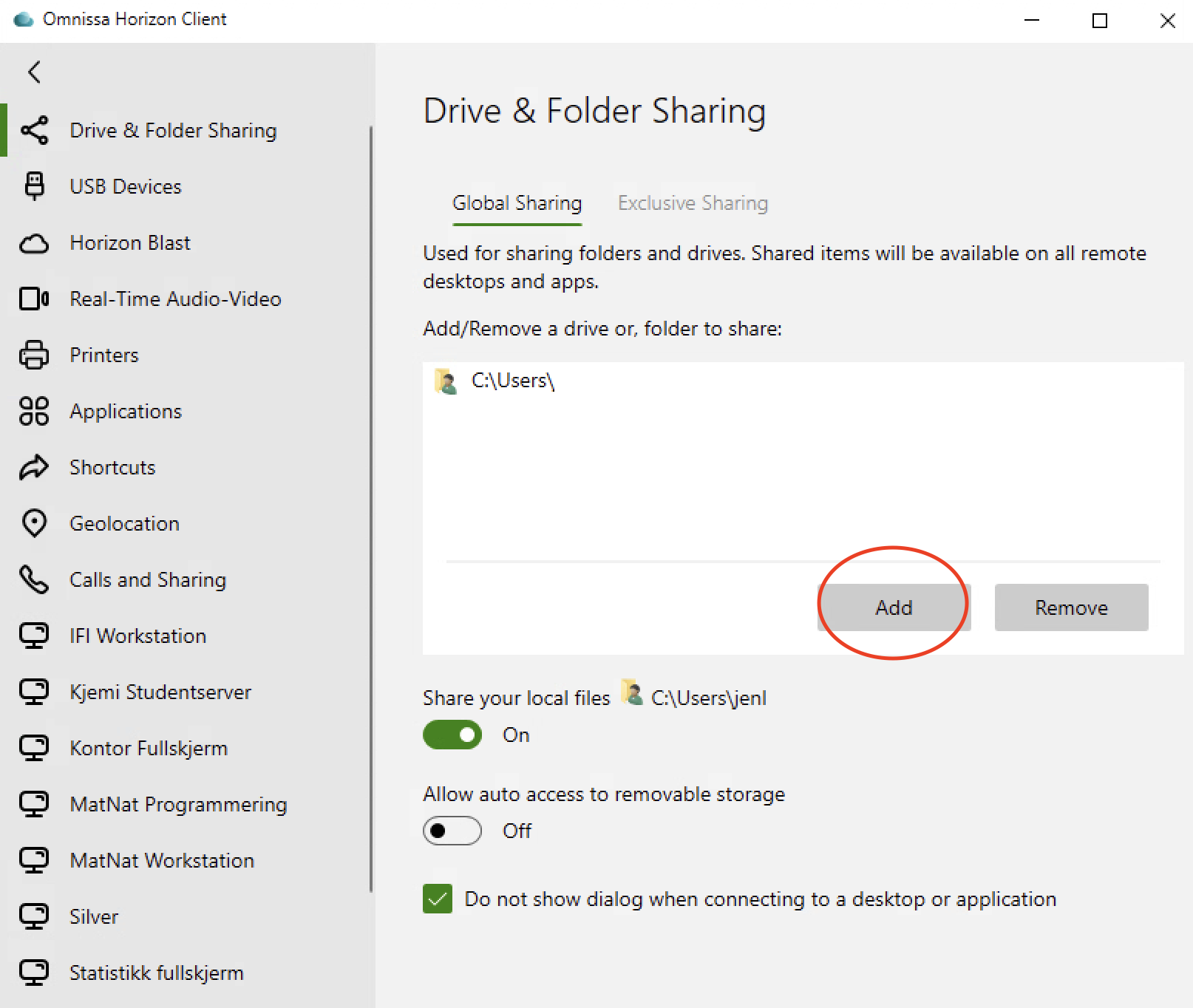This screenshot has width=1193, height=1008.
Task: Click the Applications grid icon
Action: coord(34,411)
